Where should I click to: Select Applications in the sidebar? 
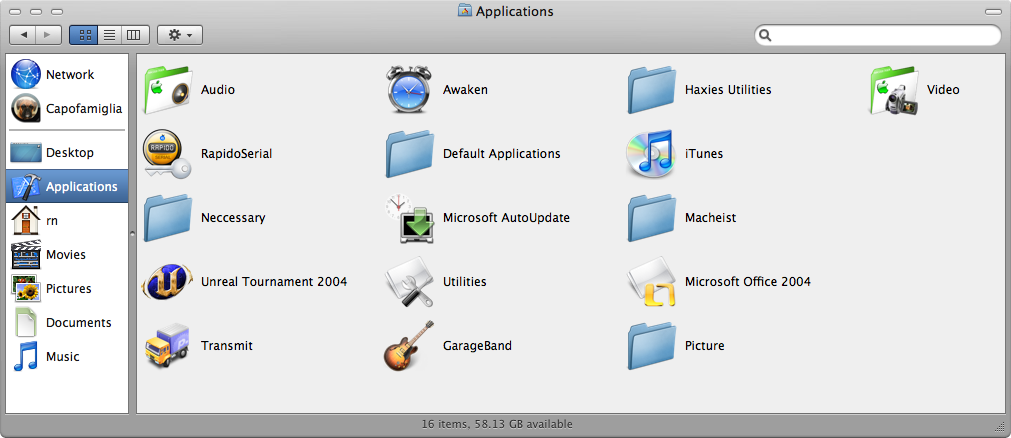click(x=67, y=186)
